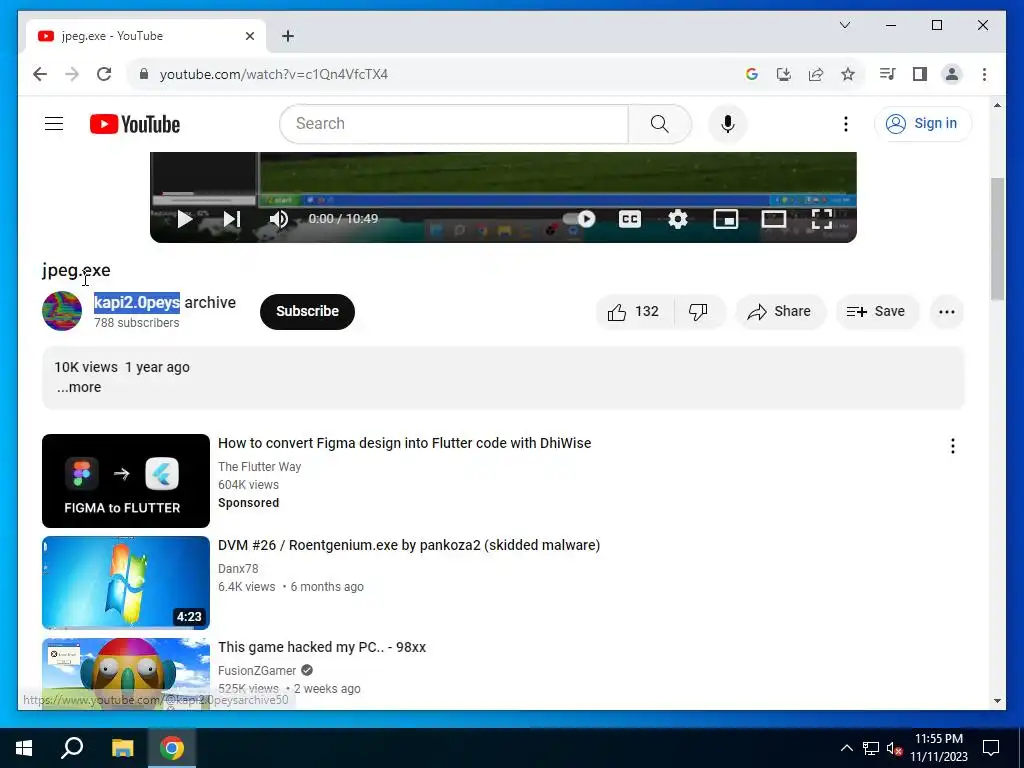
Task: Bookmark this tab with star
Action: click(x=848, y=74)
